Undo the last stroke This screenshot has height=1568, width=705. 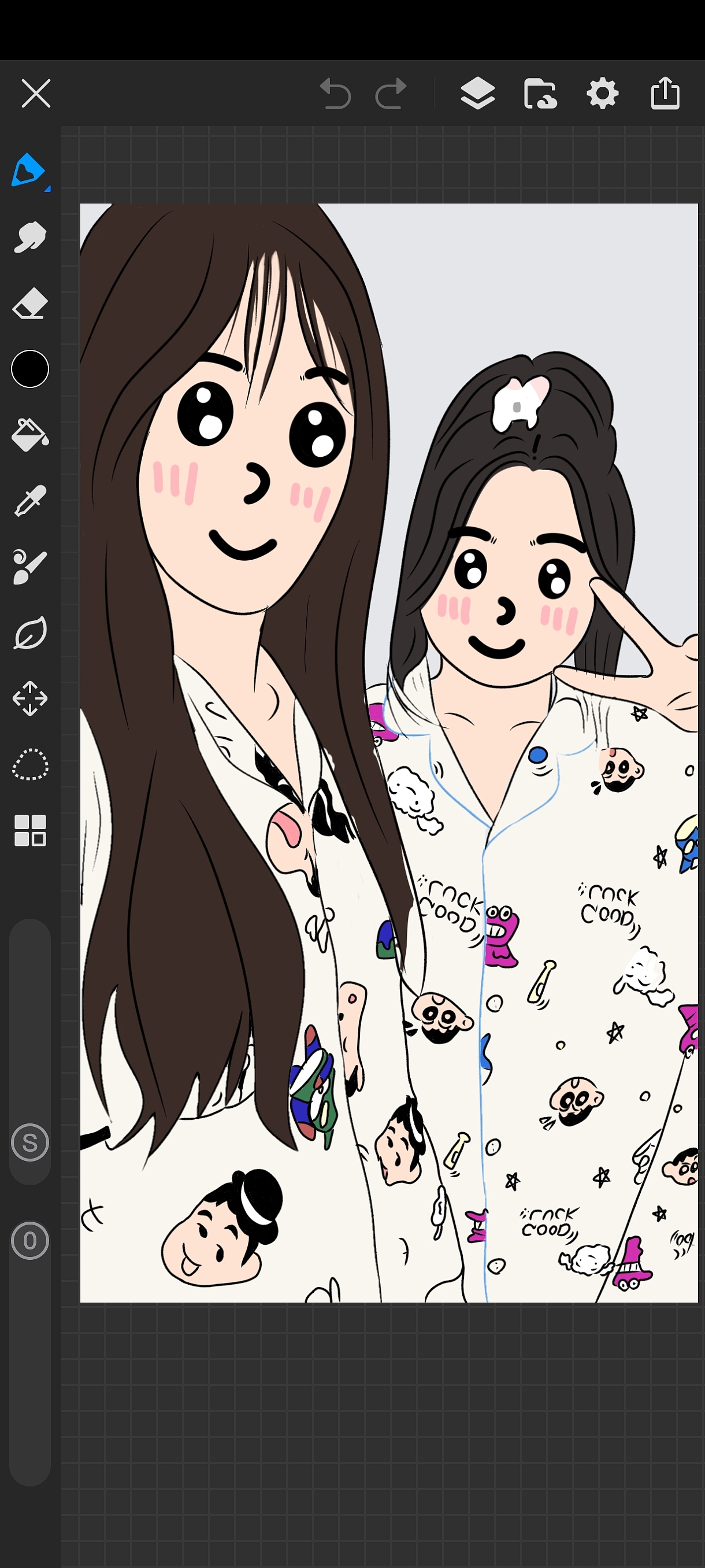coord(335,94)
